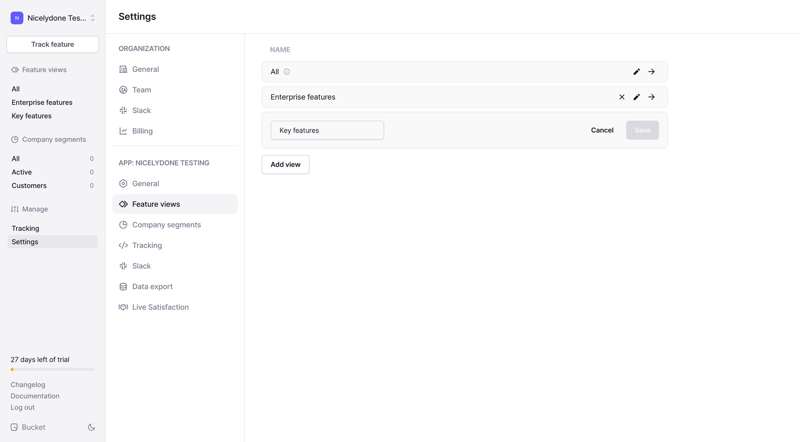Click the info icon next to All
Viewport: 800px width, 442px height.
click(x=287, y=72)
